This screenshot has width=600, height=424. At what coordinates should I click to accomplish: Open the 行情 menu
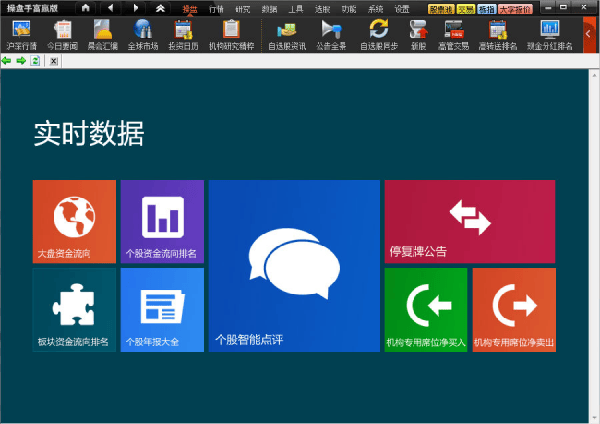[x=217, y=8]
